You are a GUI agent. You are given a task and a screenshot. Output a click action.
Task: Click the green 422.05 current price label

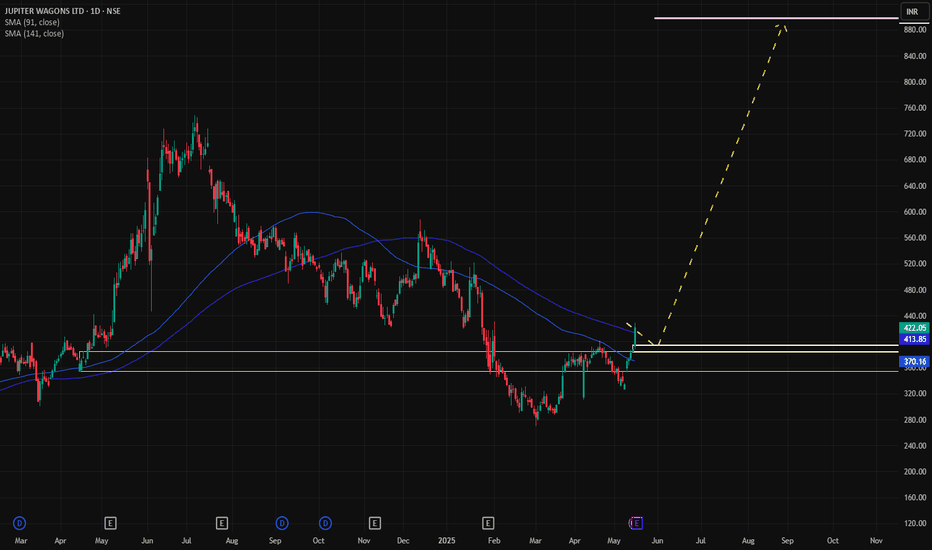click(914, 328)
